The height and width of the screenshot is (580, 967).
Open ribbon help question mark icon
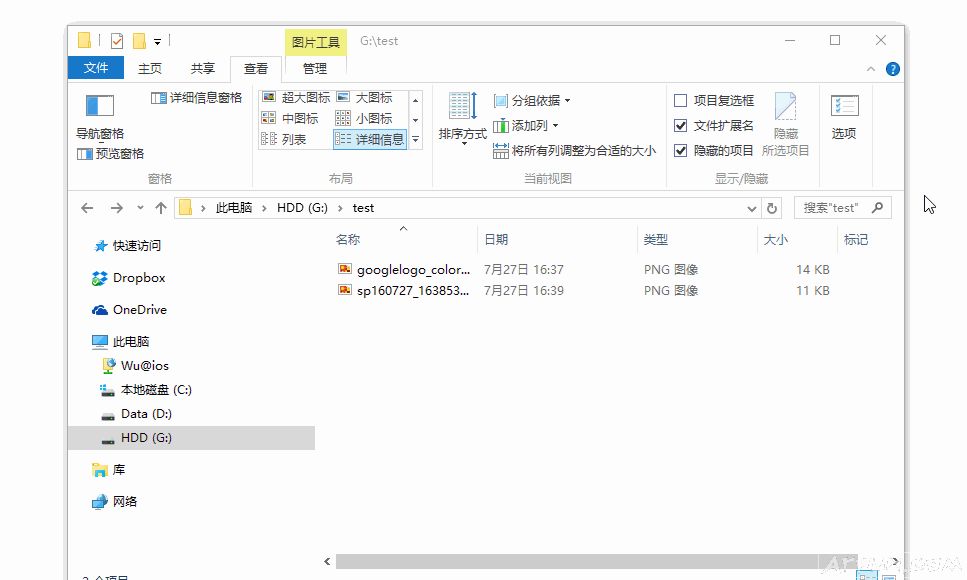(893, 69)
